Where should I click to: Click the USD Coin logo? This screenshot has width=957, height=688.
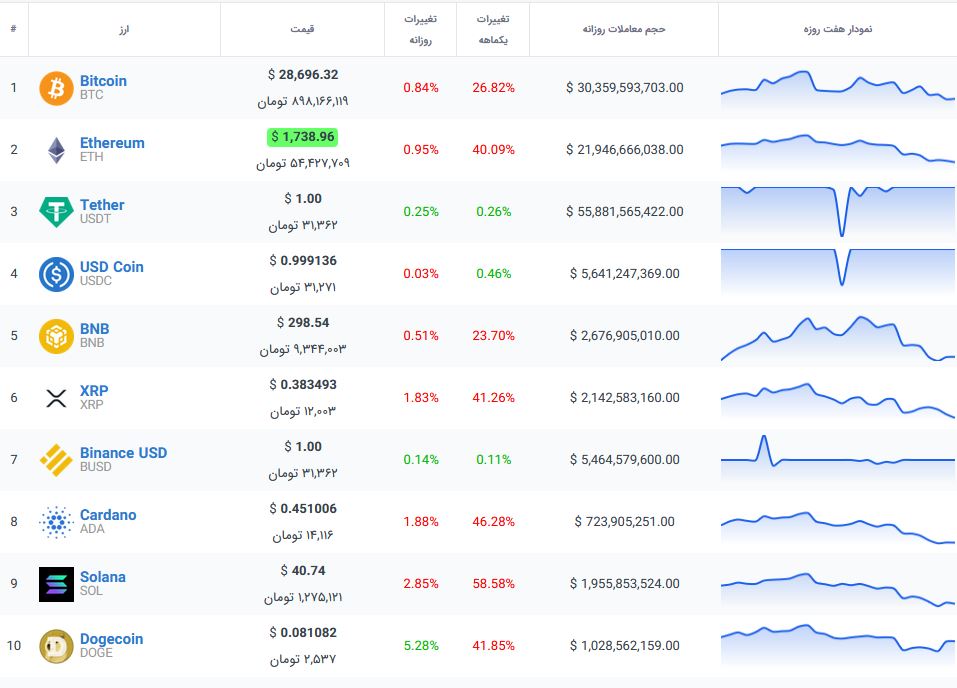pyautogui.click(x=56, y=274)
